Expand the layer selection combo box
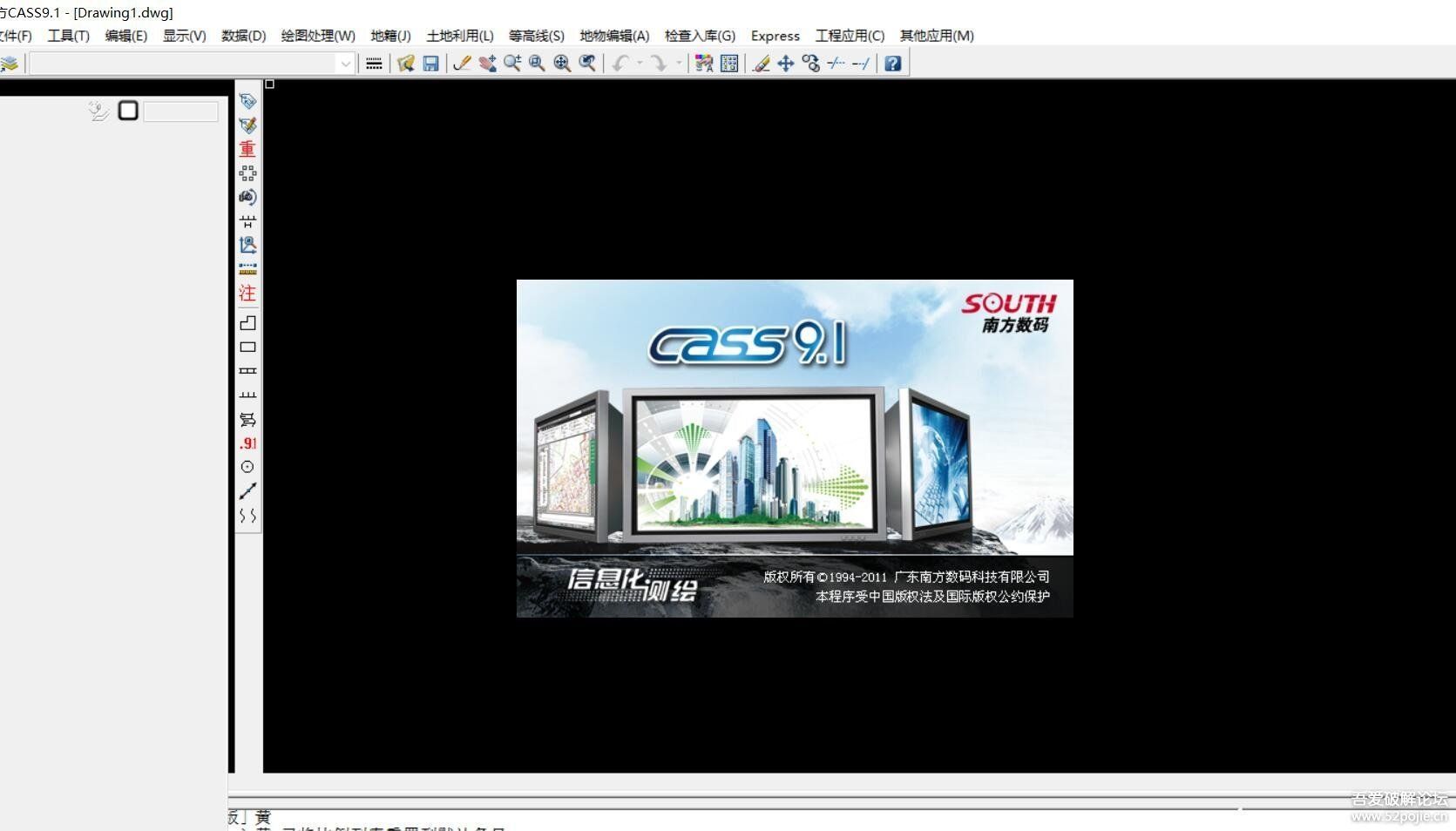This screenshot has width=1456, height=831. (345, 64)
